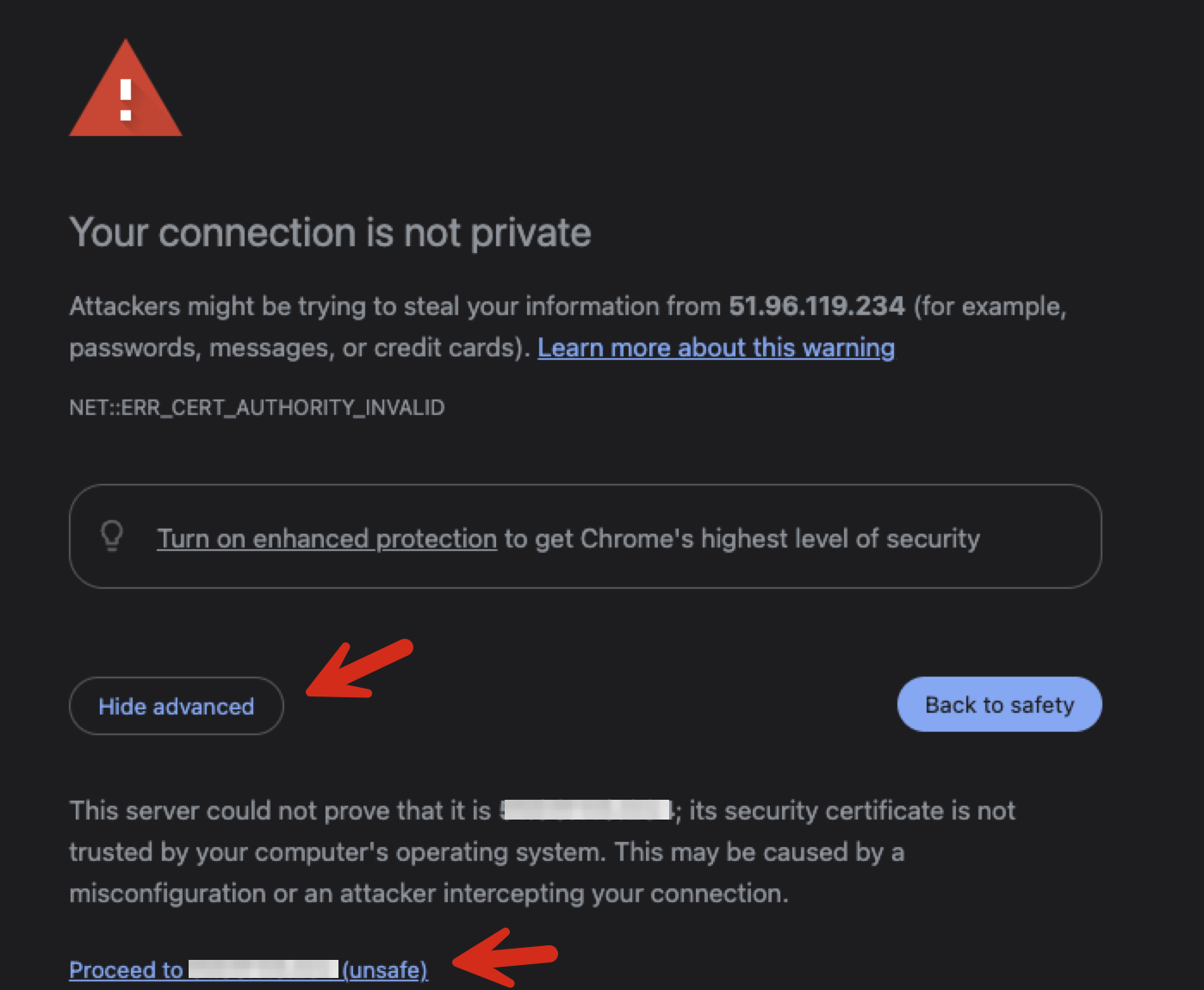This screenshot has width=1204, height=990.
Task: Click the passwords, messages, or credit cards text
Action: [298, 348]
